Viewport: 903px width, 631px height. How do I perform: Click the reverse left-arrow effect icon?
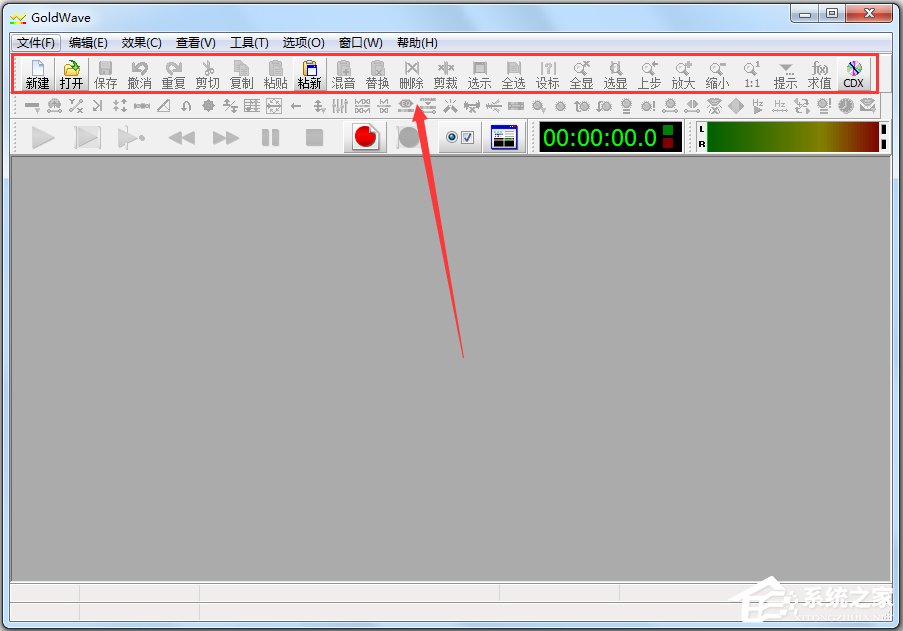point(296,106)
